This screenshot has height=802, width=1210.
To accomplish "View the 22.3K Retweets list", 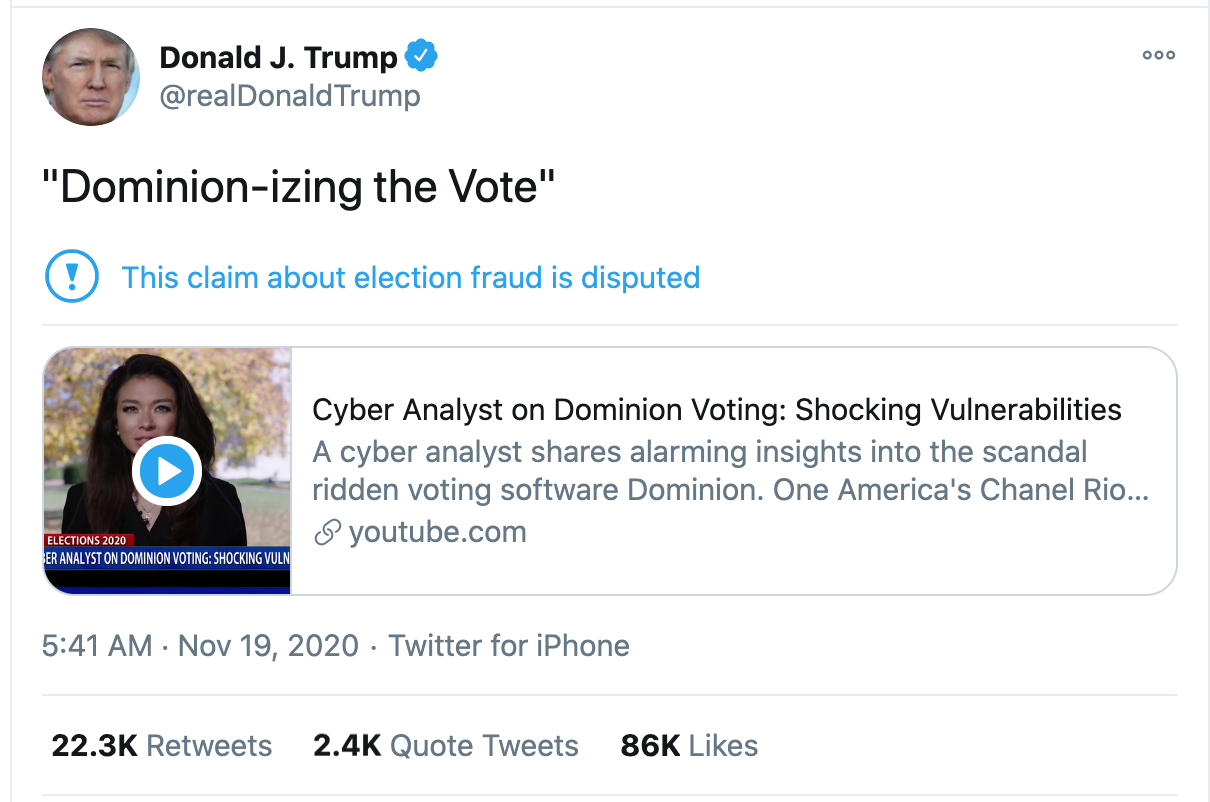I will tap(161, 745).
